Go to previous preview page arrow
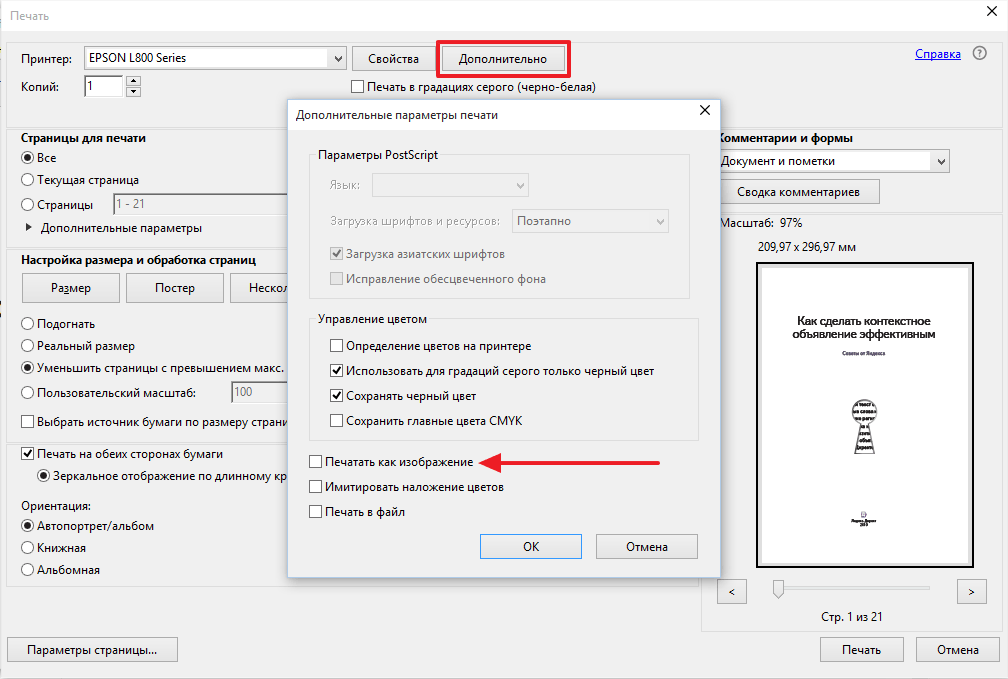The image size is (1008, 679). (732, 591)
